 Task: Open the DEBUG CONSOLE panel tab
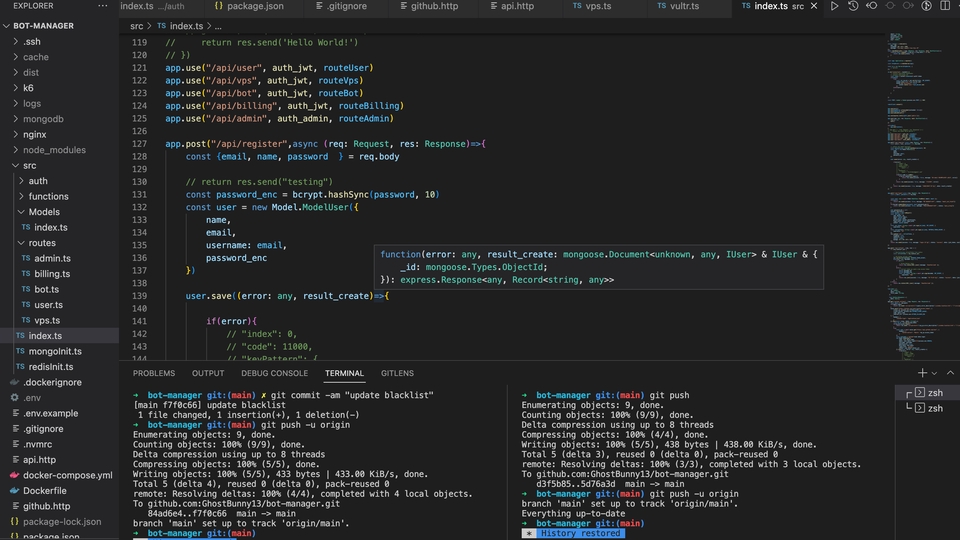(274, 373)
